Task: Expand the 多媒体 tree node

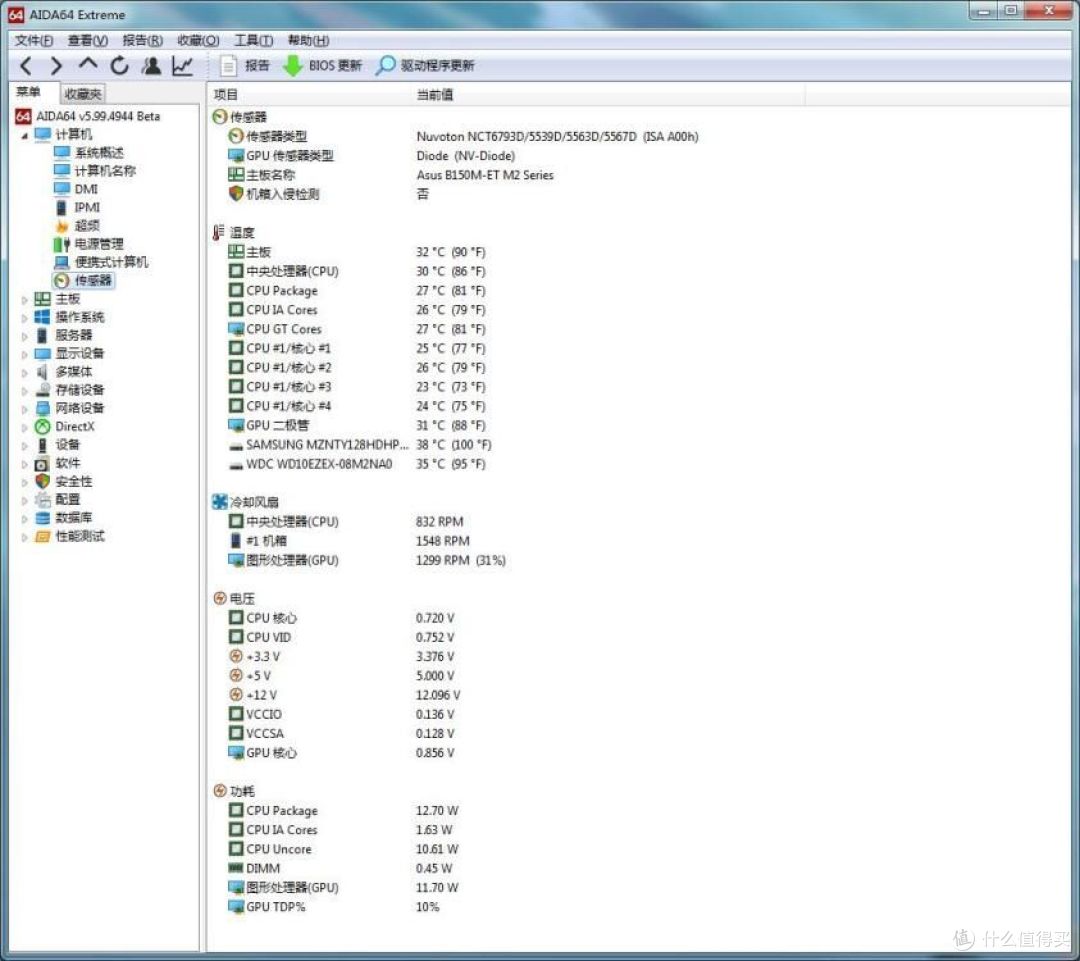Action: [x=24, y=373]
